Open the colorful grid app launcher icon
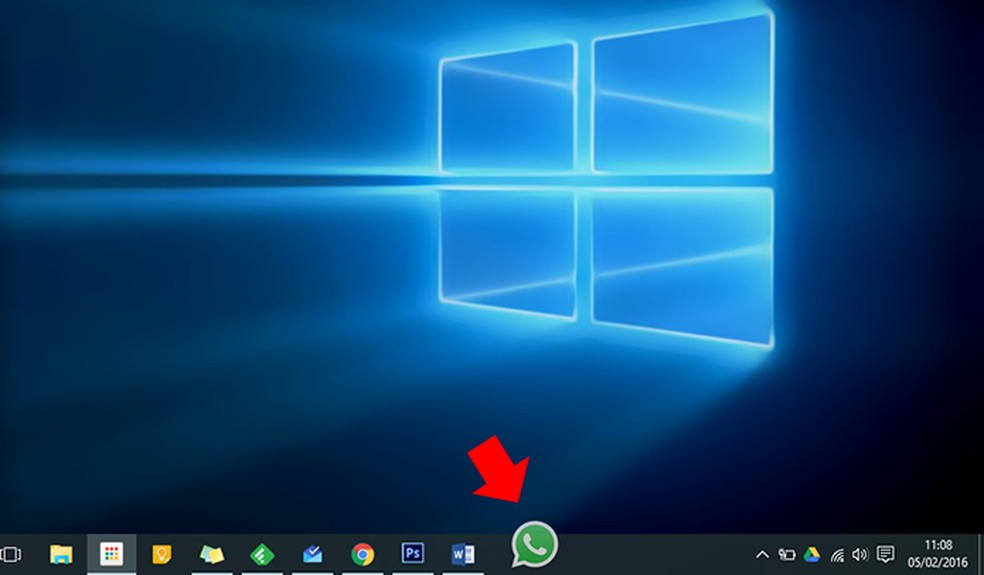Screen dimensions: 984x575 [111, 554]
